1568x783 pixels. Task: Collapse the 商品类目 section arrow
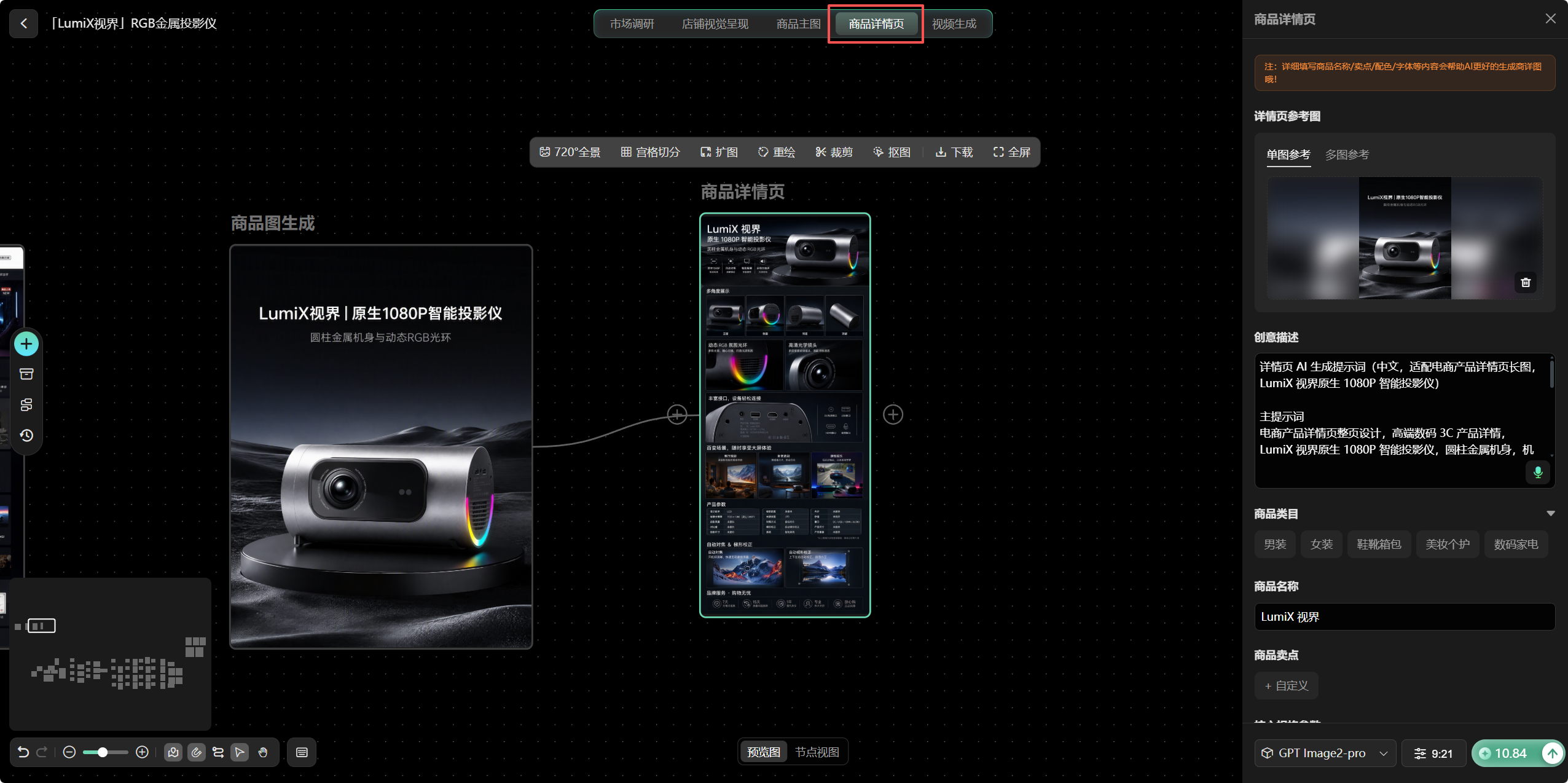pyautogui.click(x=1551, y=513)
